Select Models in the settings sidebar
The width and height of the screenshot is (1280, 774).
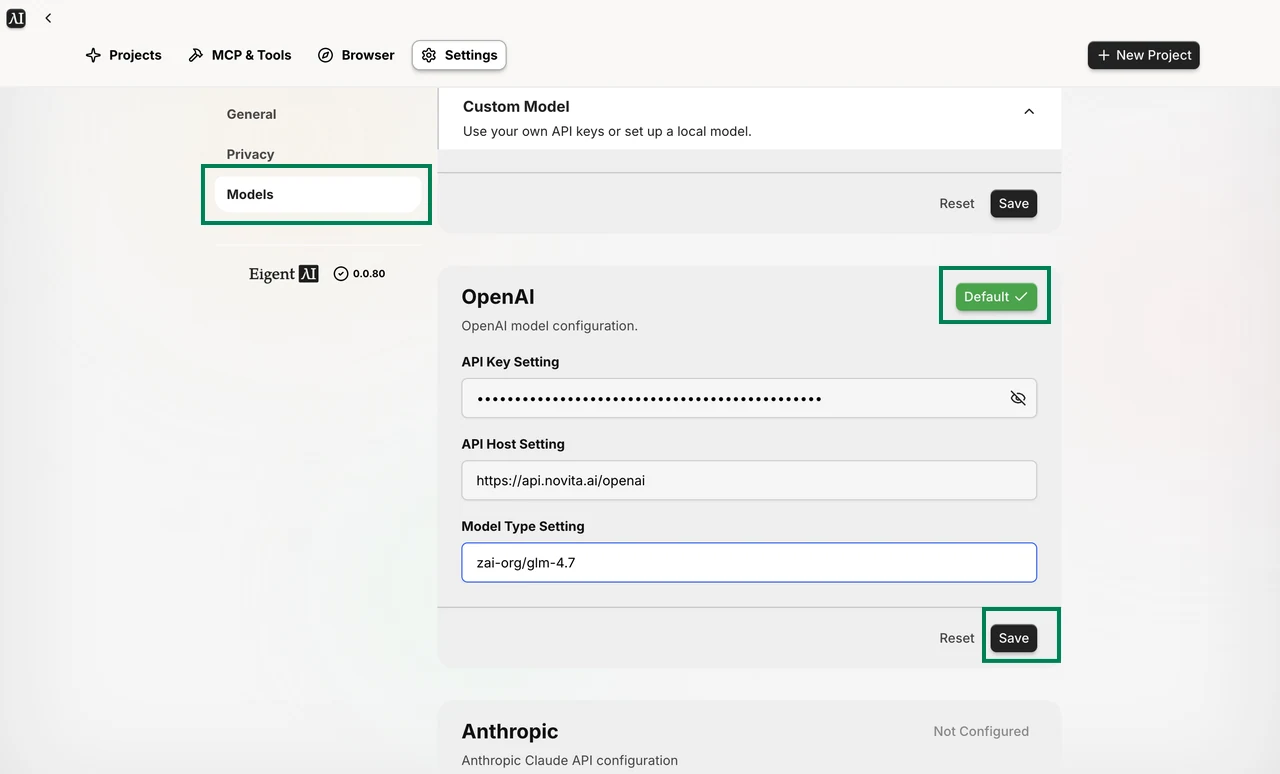point(318,194)
